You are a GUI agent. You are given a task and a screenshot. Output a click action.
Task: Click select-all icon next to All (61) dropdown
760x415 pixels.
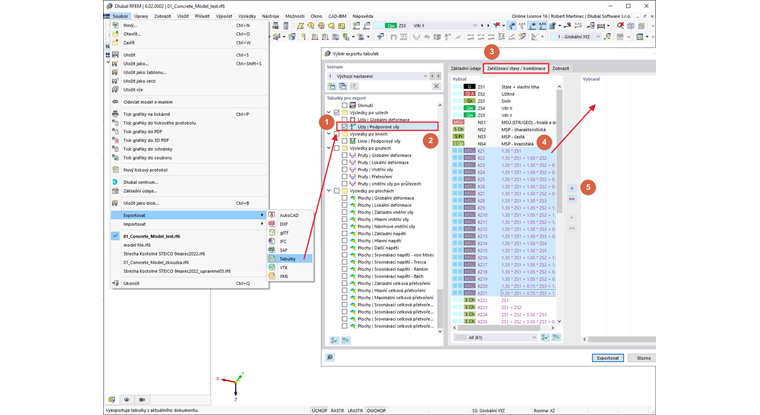click(x=545, y=337)
